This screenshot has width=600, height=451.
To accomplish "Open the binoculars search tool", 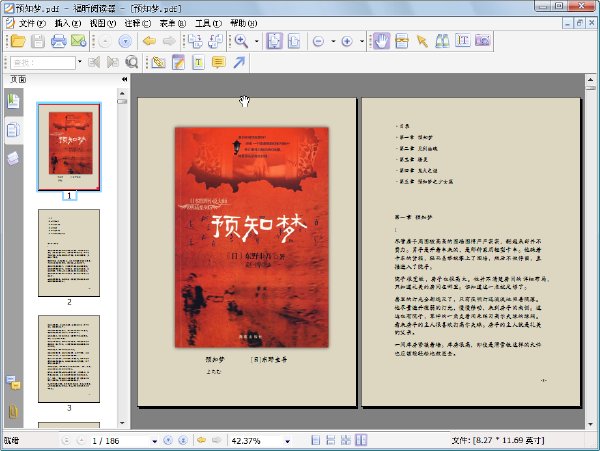I will 442,41.
